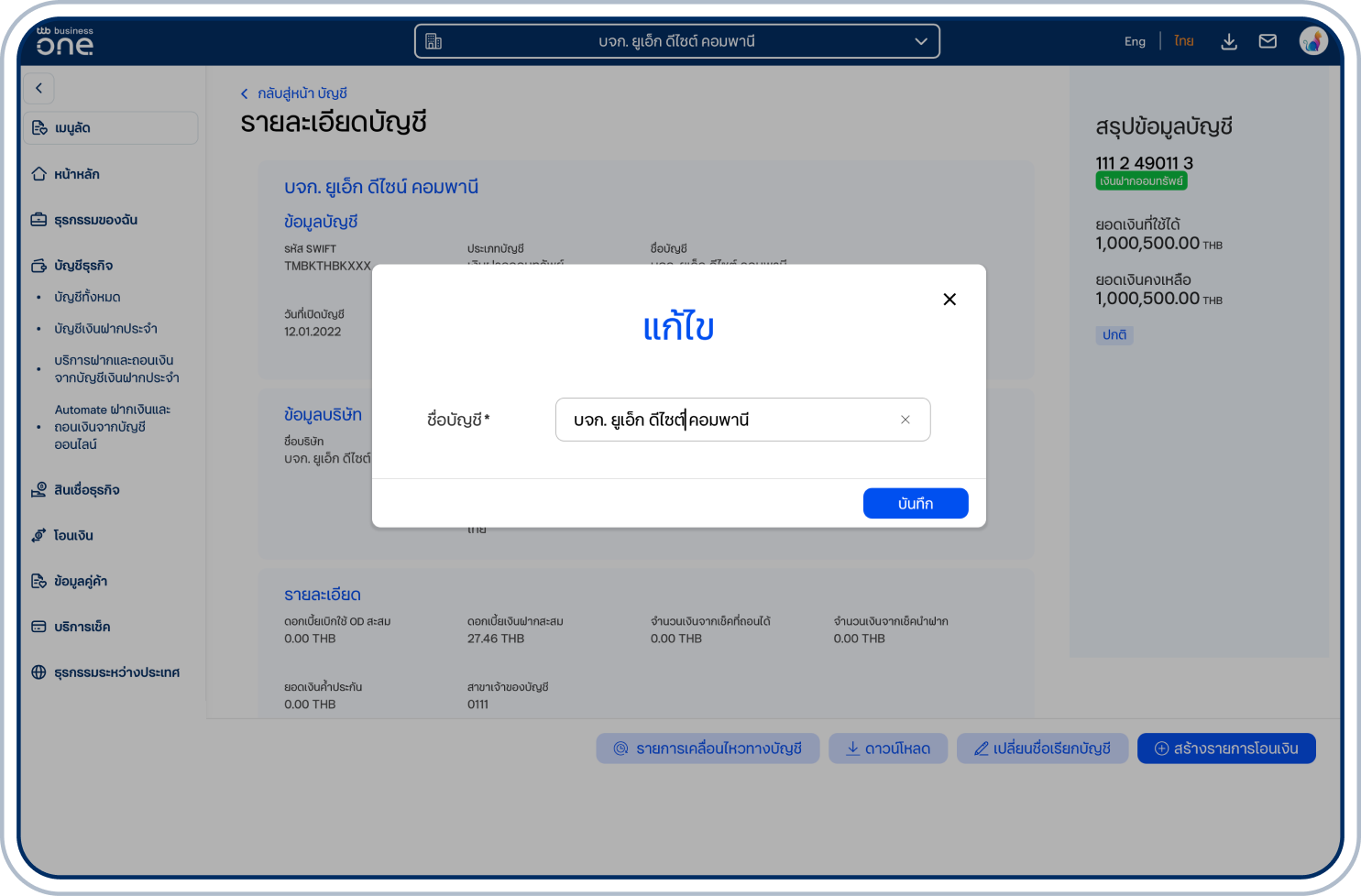Click the บันทึก save button

click(915, 503)
